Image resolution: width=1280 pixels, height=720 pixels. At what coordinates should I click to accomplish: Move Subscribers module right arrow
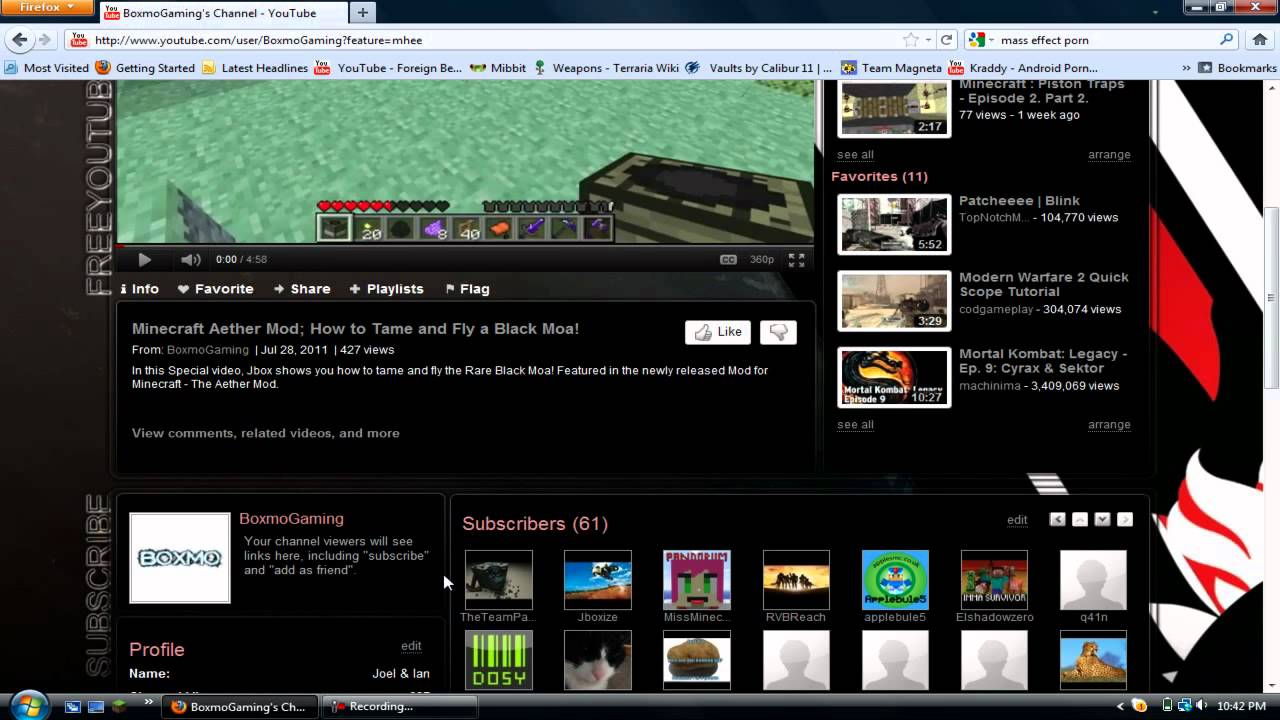click(x=1125, y=519)
